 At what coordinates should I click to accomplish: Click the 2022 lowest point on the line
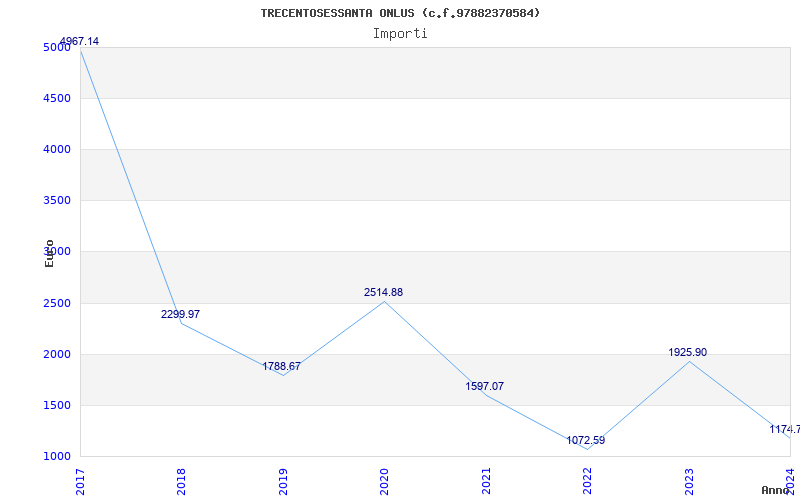[x=587, y=449]
